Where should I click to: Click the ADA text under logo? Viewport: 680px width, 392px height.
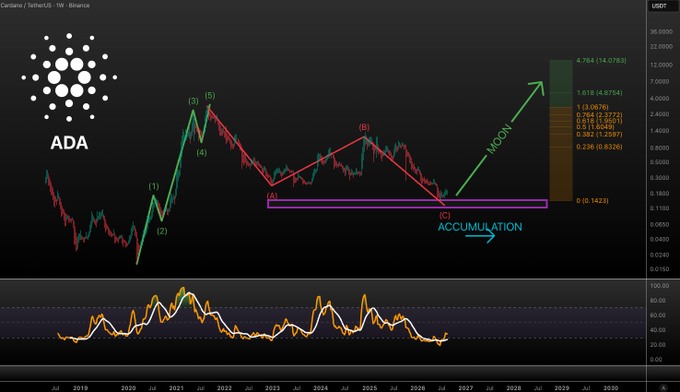pyautogui.click(x=69, y=143)
